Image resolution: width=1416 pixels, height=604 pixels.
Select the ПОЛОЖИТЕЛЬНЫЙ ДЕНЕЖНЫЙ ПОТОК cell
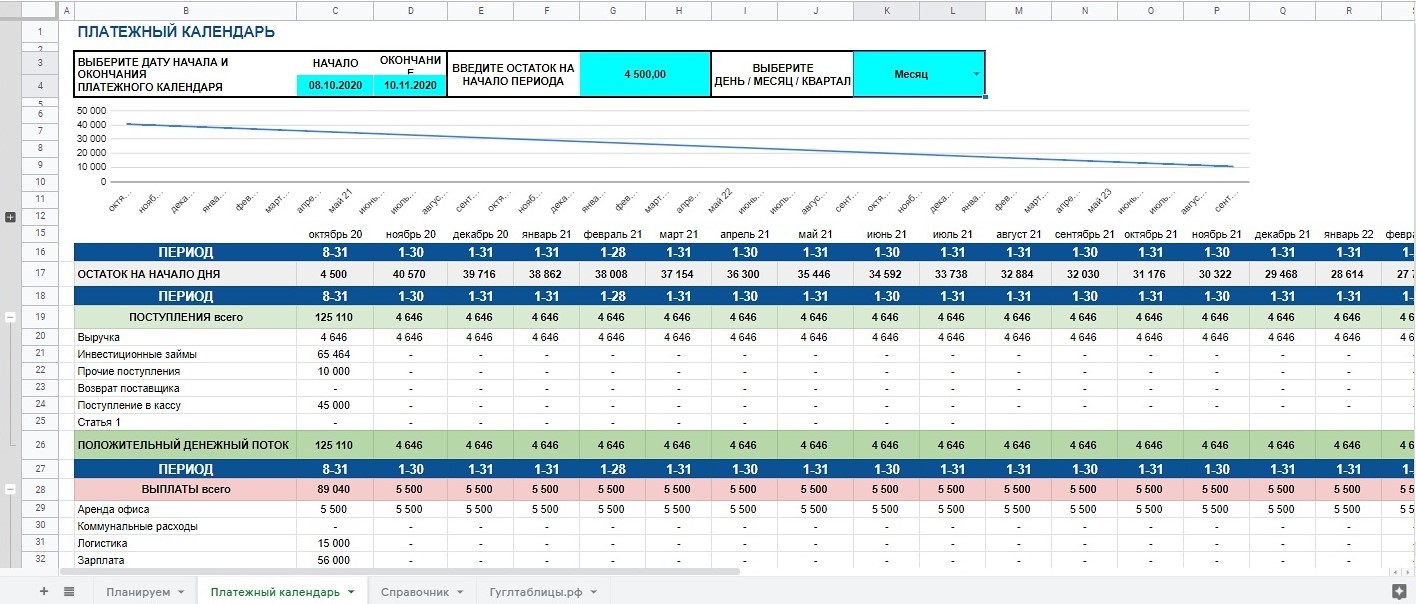[185, 445]
